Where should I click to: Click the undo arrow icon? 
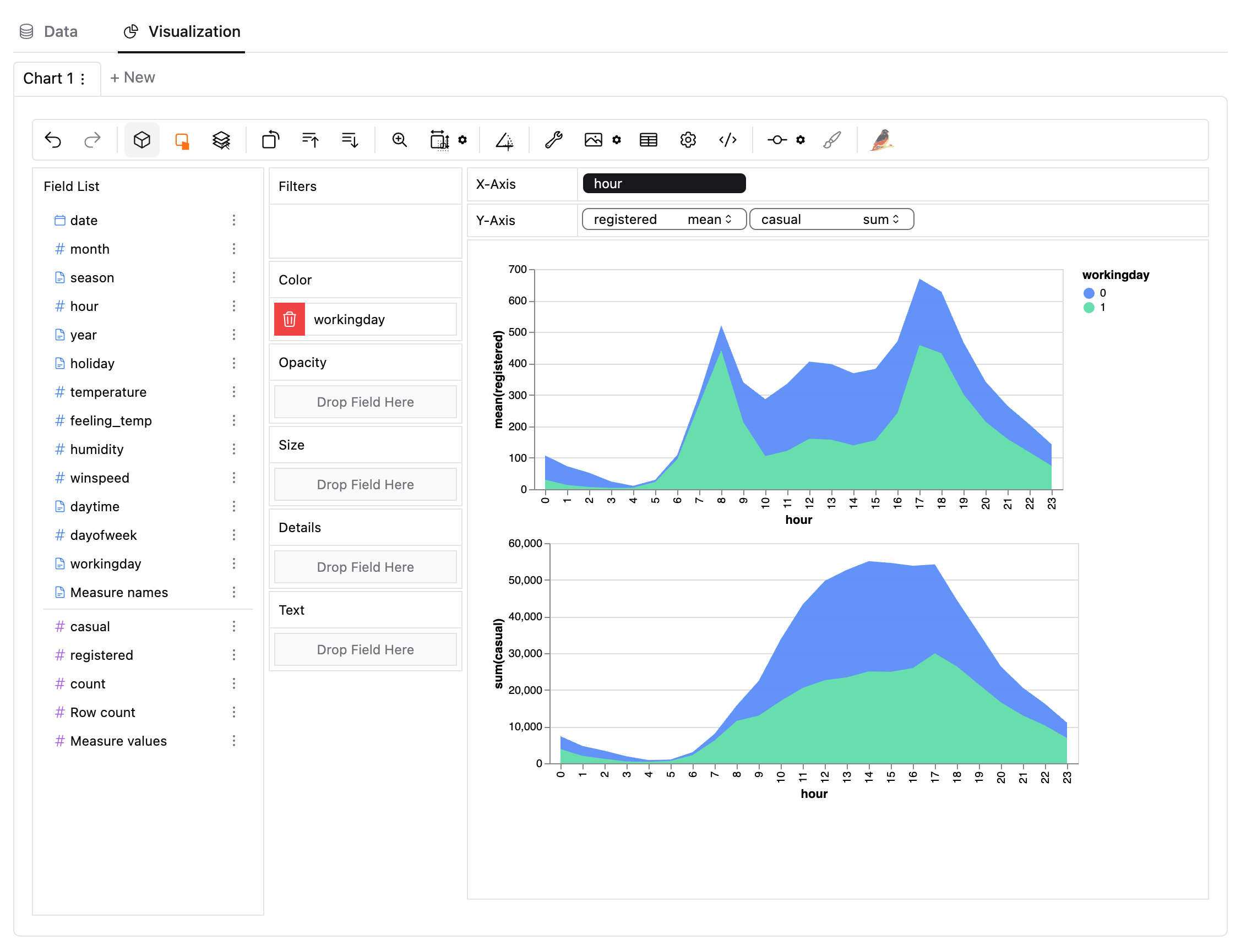53,139
